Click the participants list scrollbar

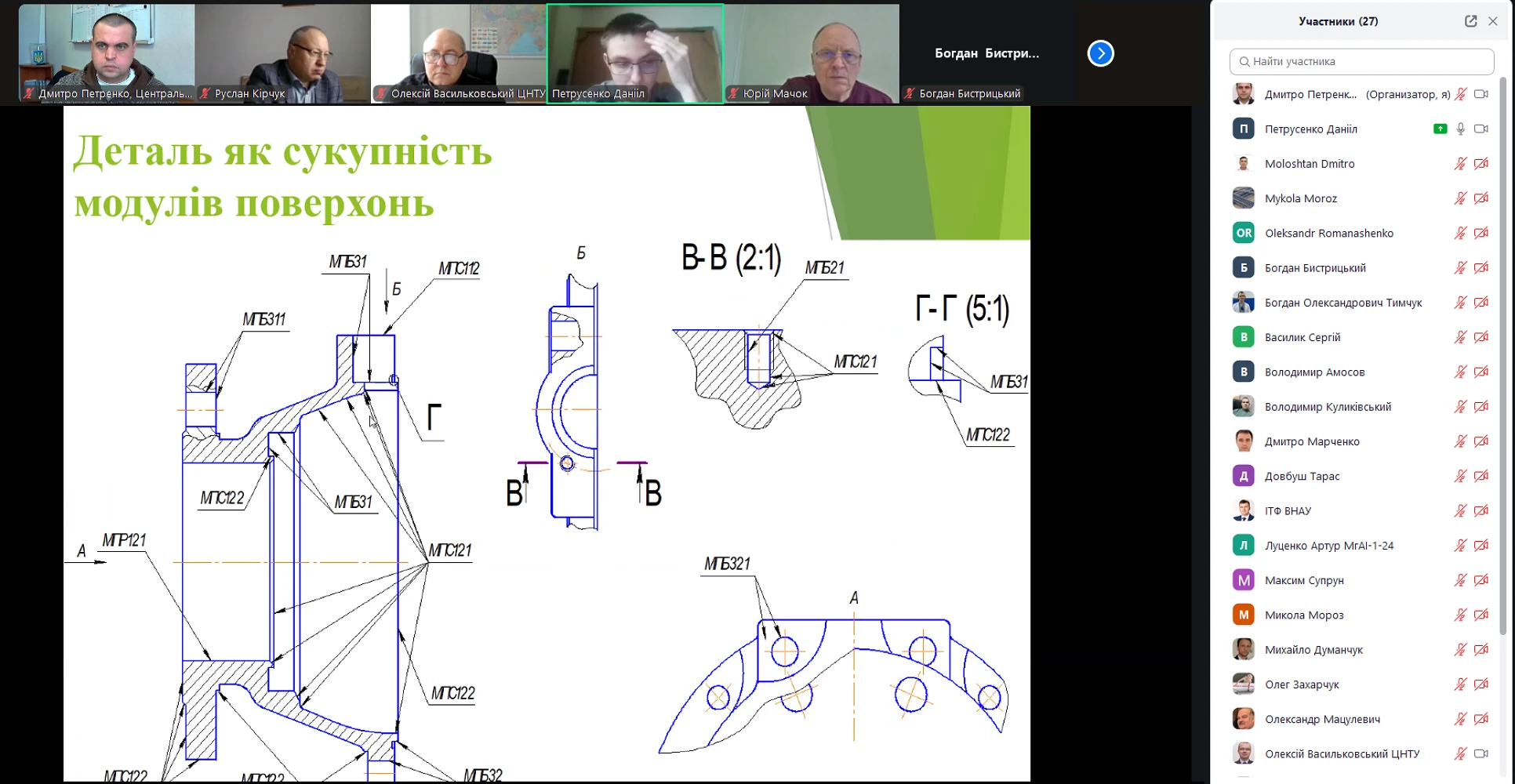(1502, 353)
